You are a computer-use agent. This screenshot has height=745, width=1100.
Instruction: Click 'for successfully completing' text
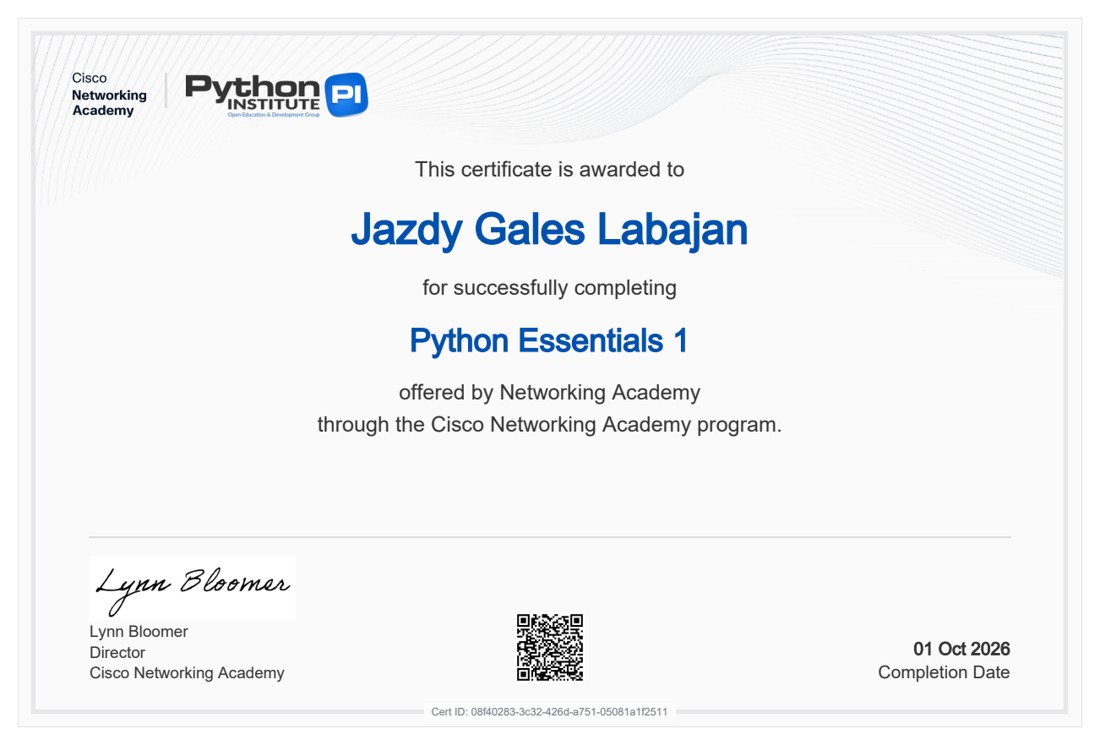(549, 288)
